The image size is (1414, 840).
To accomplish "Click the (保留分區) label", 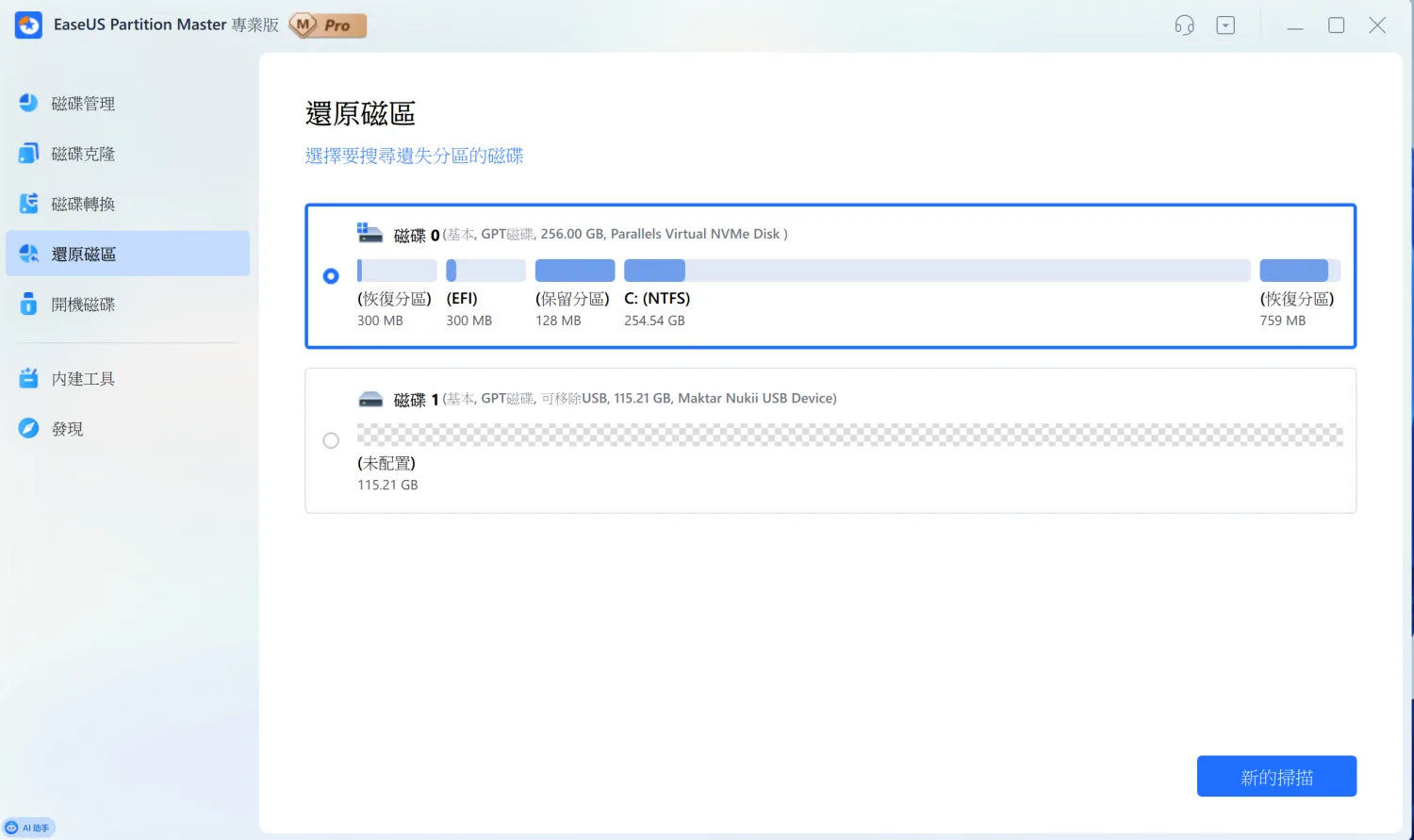I will click(573, 299).
